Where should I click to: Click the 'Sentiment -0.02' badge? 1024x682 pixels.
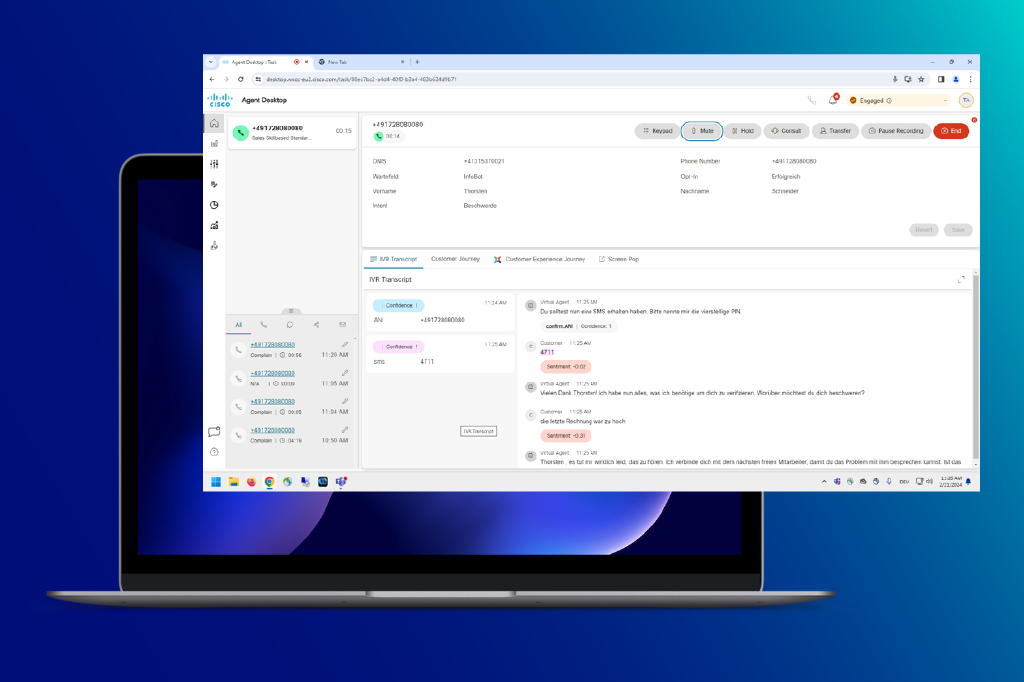pos(566,367)
